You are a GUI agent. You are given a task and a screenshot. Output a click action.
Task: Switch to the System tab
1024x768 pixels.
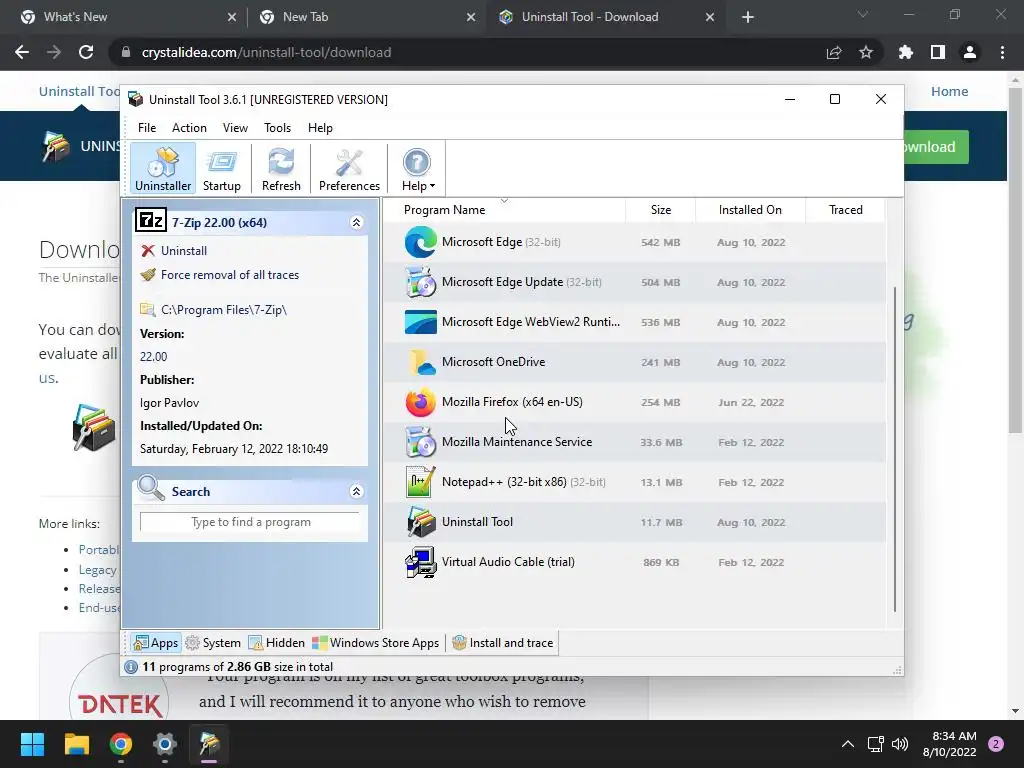click(x=213, y=643)
